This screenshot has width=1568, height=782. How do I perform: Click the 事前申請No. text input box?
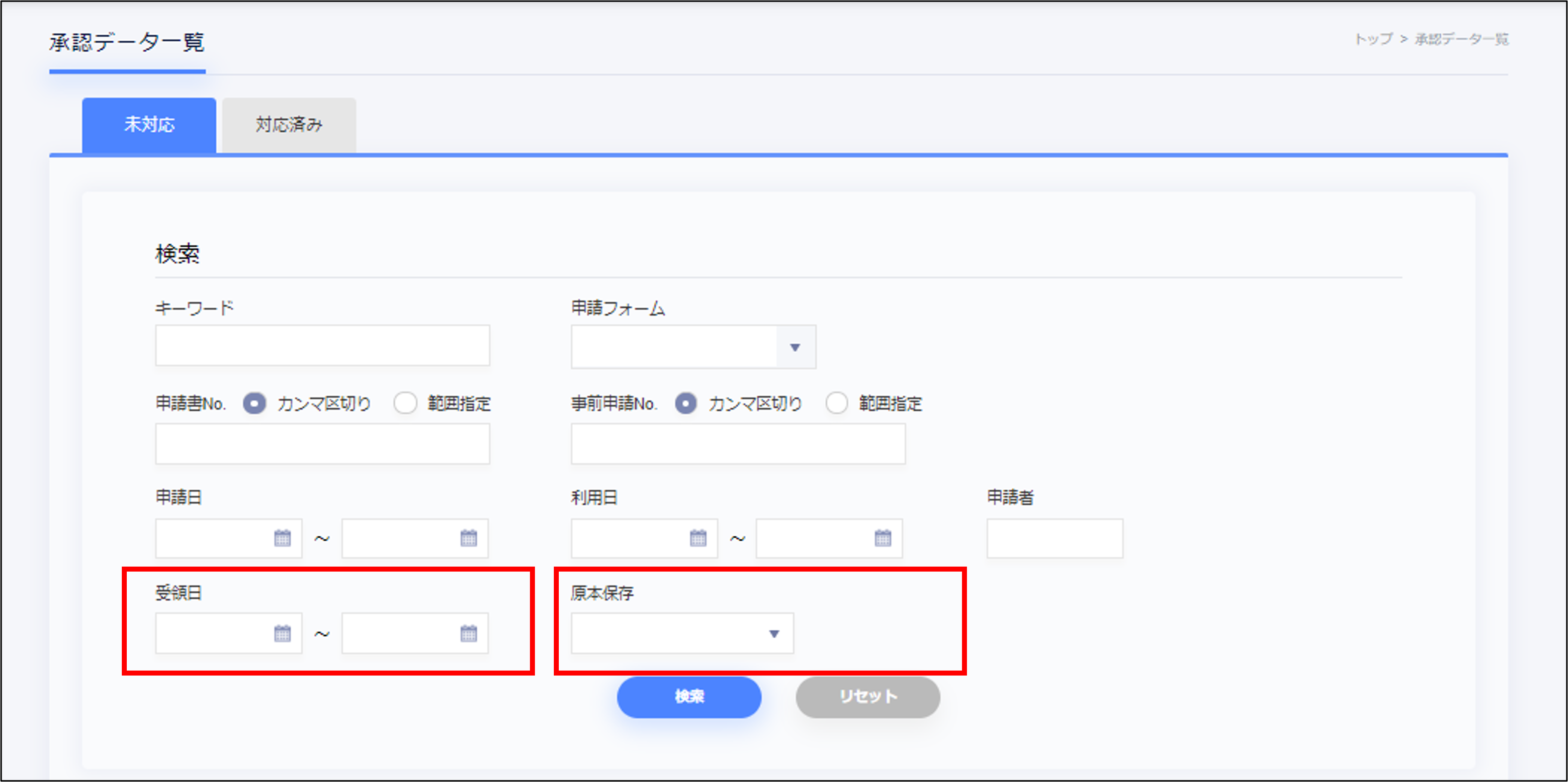coord(738,444)
